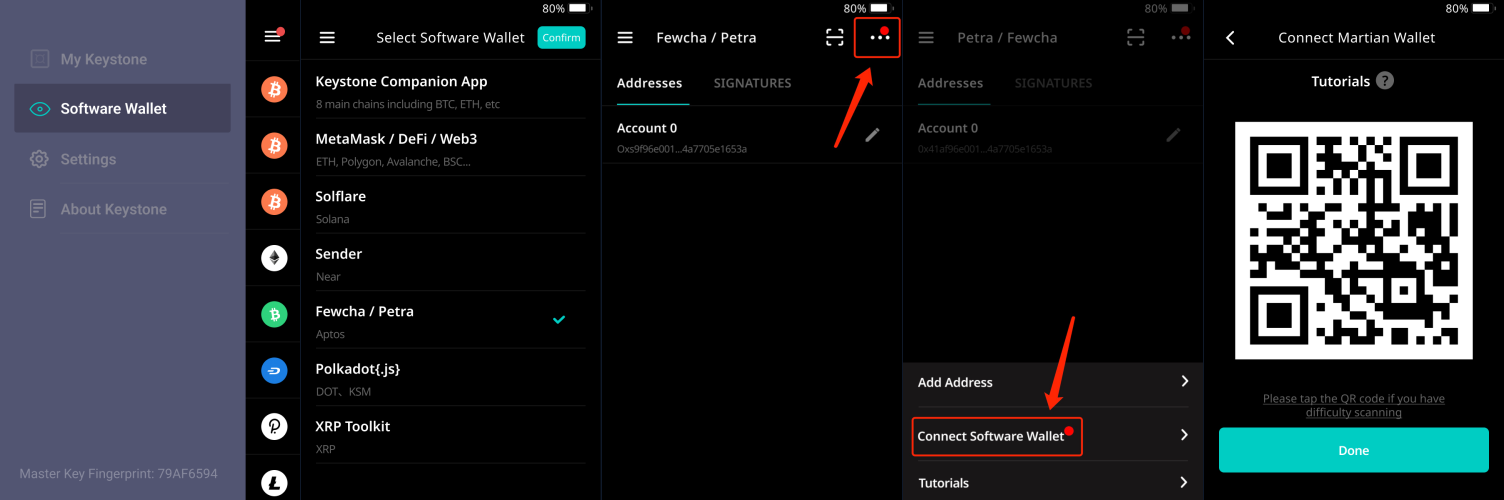Select the green Bitcoin Cash coin icon
1504x500 pixels.
(274, 315)
